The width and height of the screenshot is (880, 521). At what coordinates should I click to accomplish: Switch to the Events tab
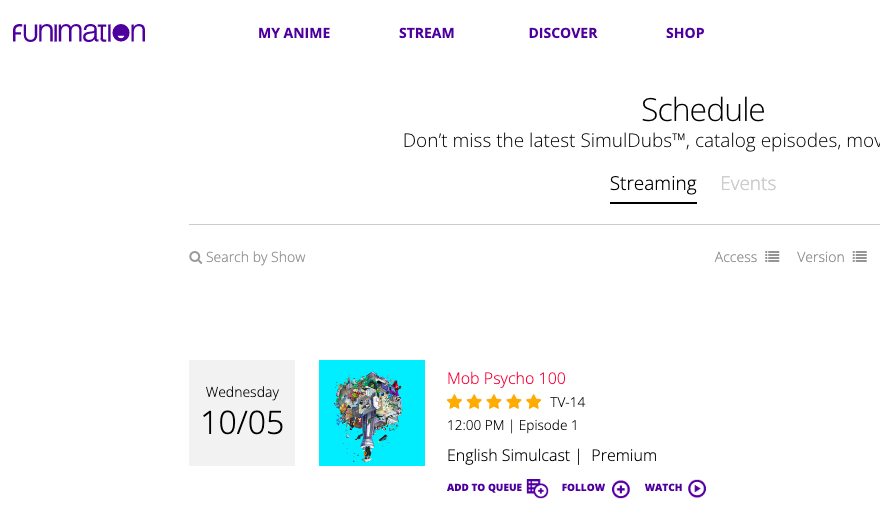(748, 184)
